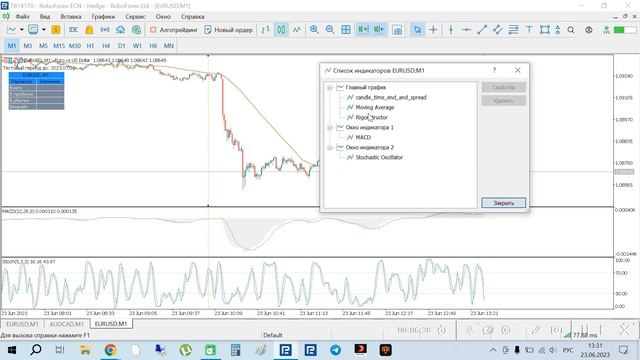Viewport: 640px width, 360px height.
Task: Click the cloud VPS icon
Action: (x=120, y=30)
